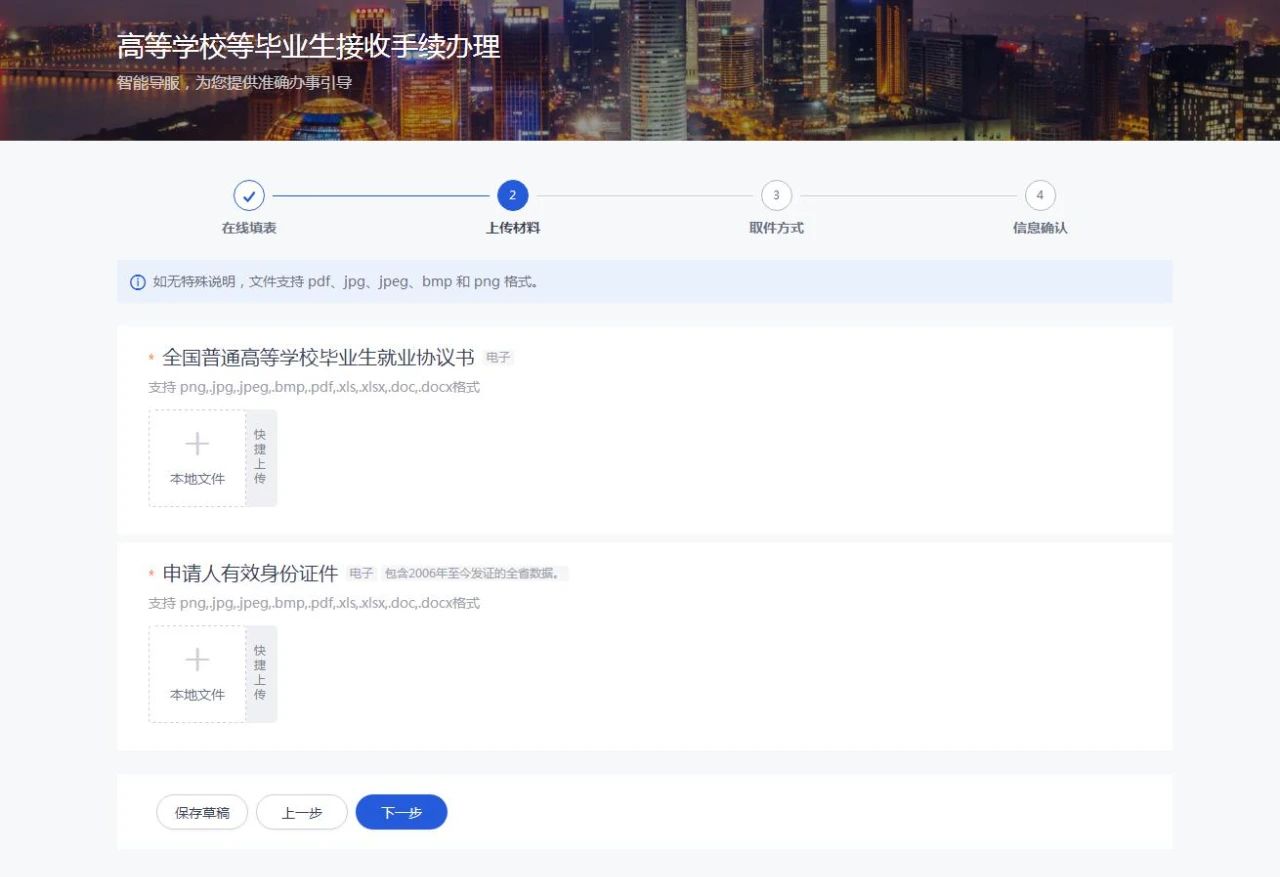Click the step 4 circle icon
1280x877 pixels.
pyautogui.click(x=1040, y=196)
